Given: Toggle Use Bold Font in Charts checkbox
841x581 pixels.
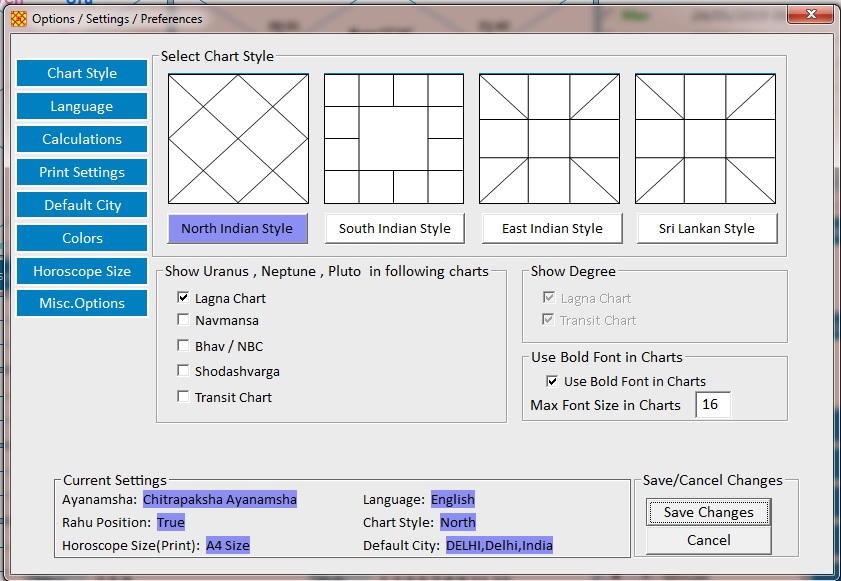Looking at the screenshot, I should tap(551, 381).
